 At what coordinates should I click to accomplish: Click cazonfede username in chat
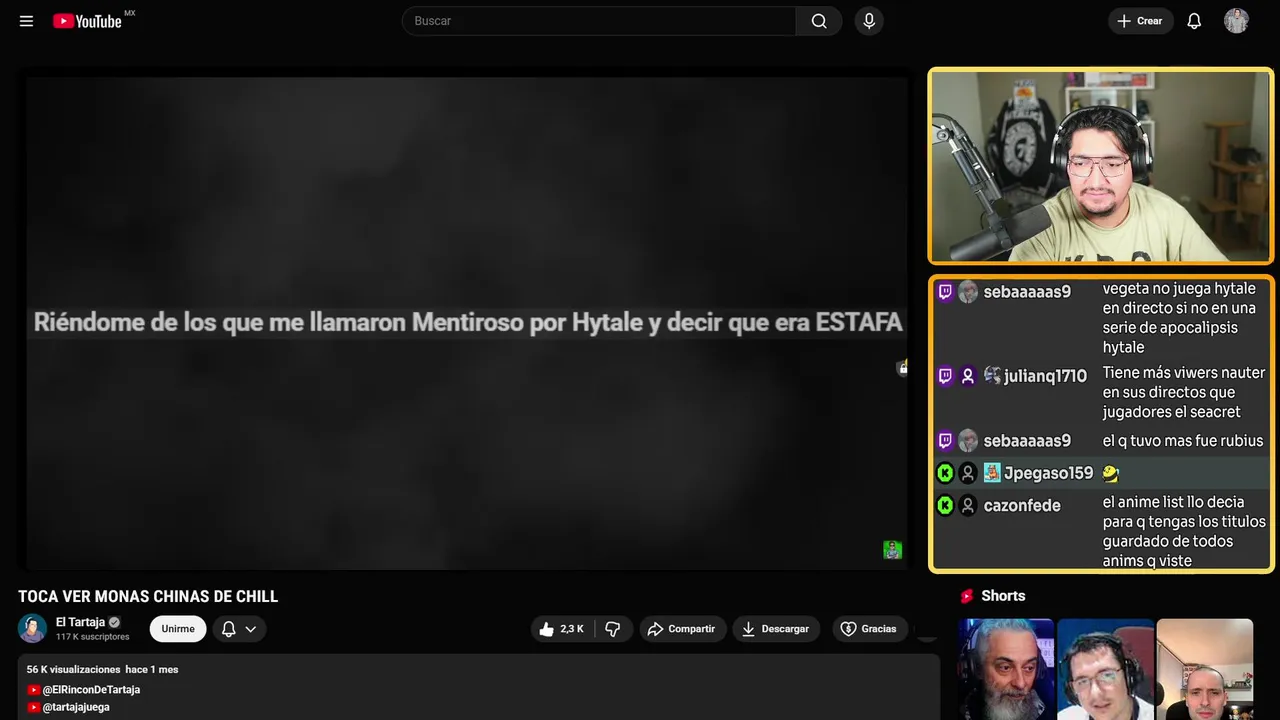pyautogui.click(x=1022, y=506)
